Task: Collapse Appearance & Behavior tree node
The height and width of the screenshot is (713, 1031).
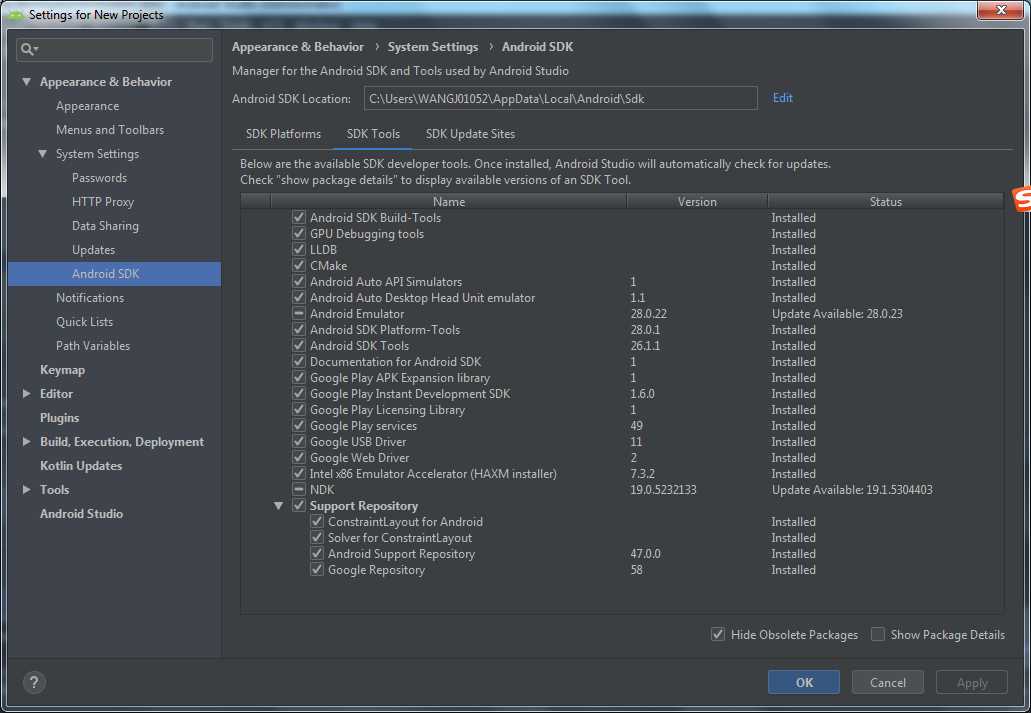Action: coord(26,82)
